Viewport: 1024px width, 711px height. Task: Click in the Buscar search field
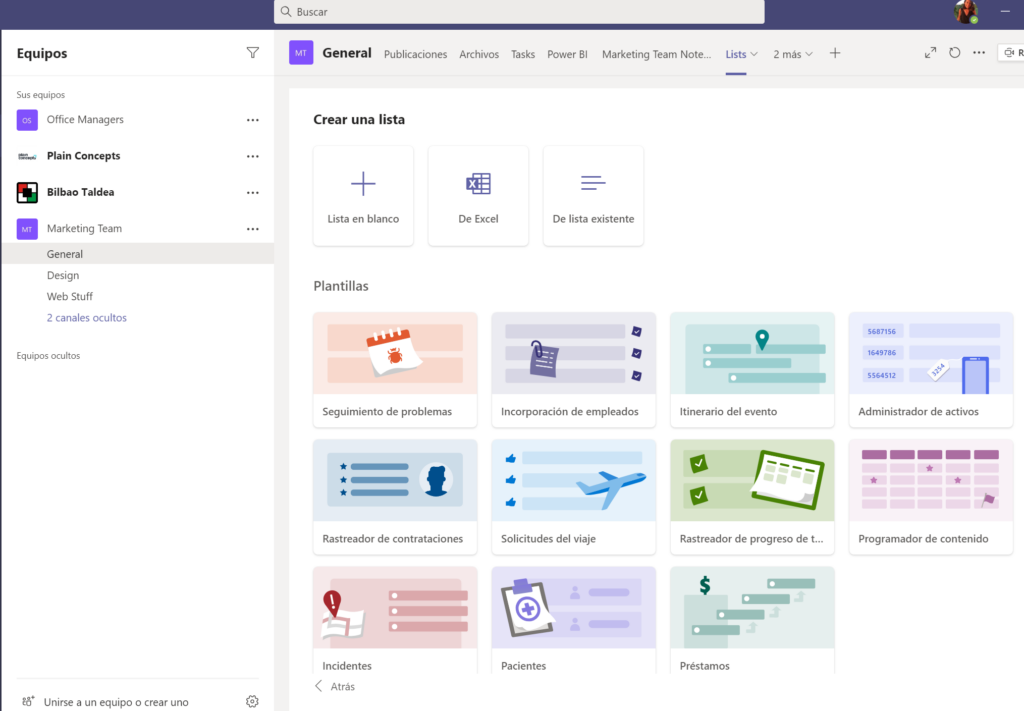[x=519, y=12]
